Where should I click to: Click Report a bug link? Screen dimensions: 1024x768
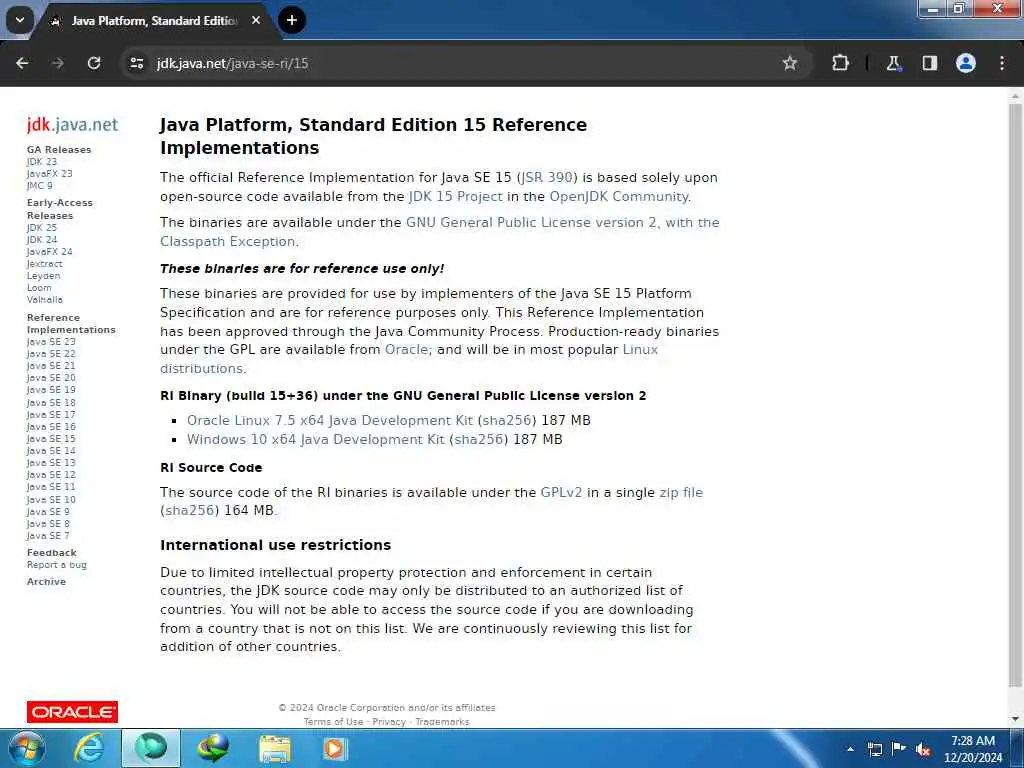(57, 565)
